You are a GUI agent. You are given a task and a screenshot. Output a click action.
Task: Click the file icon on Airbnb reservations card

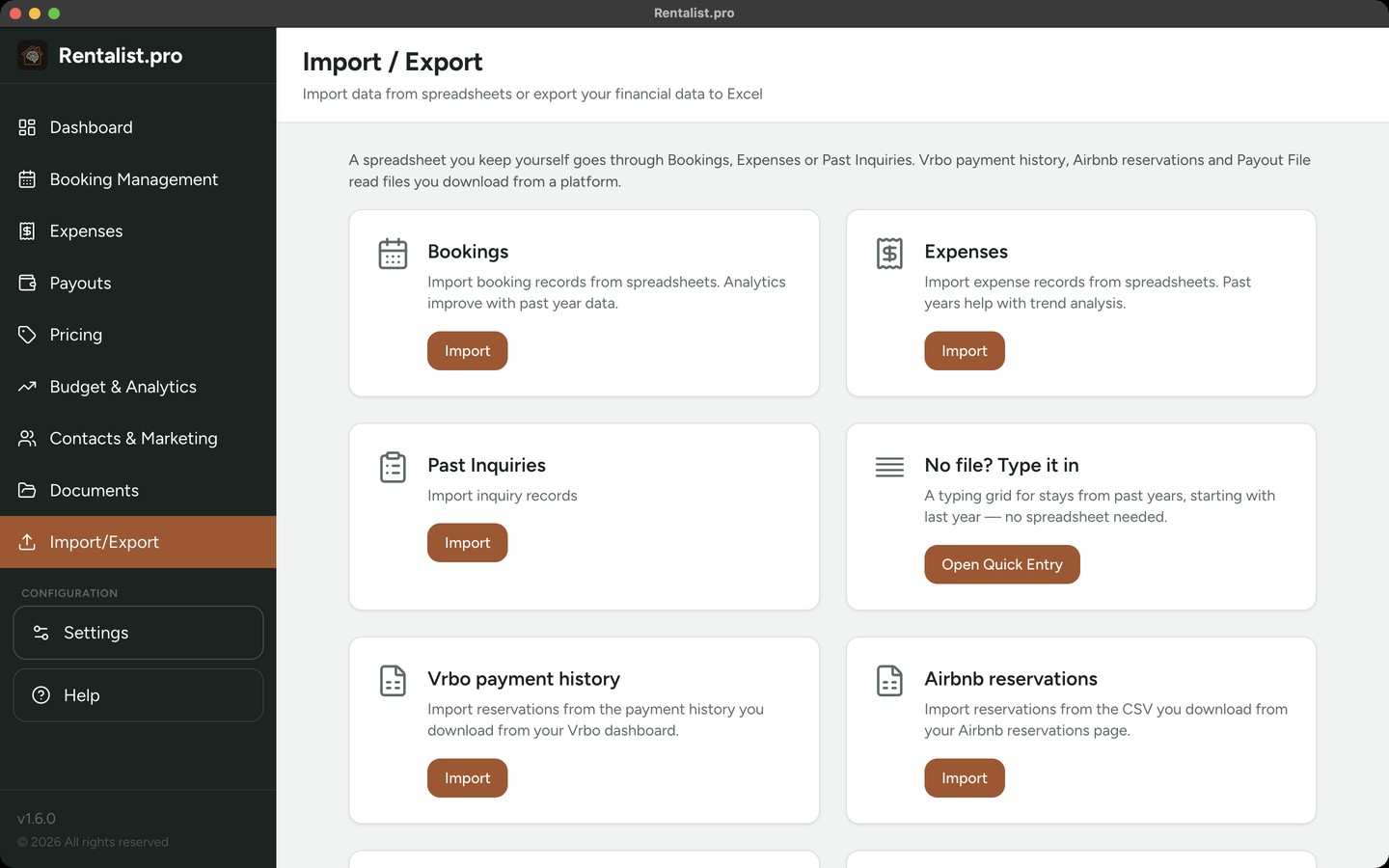(x=889, y=681)
